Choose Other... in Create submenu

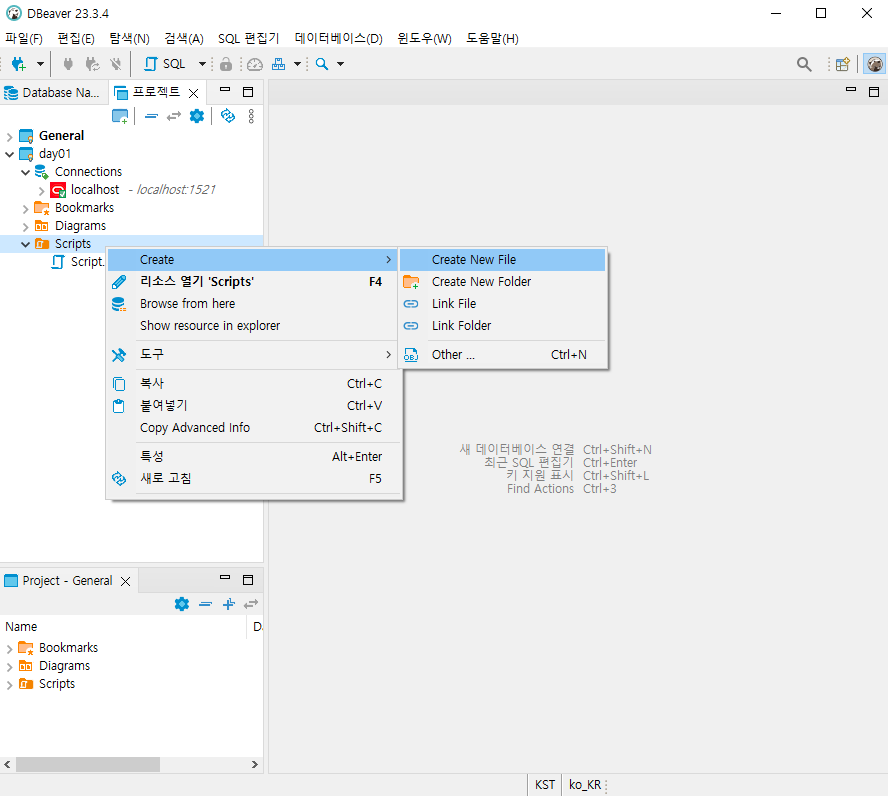[x=503, y=355]
